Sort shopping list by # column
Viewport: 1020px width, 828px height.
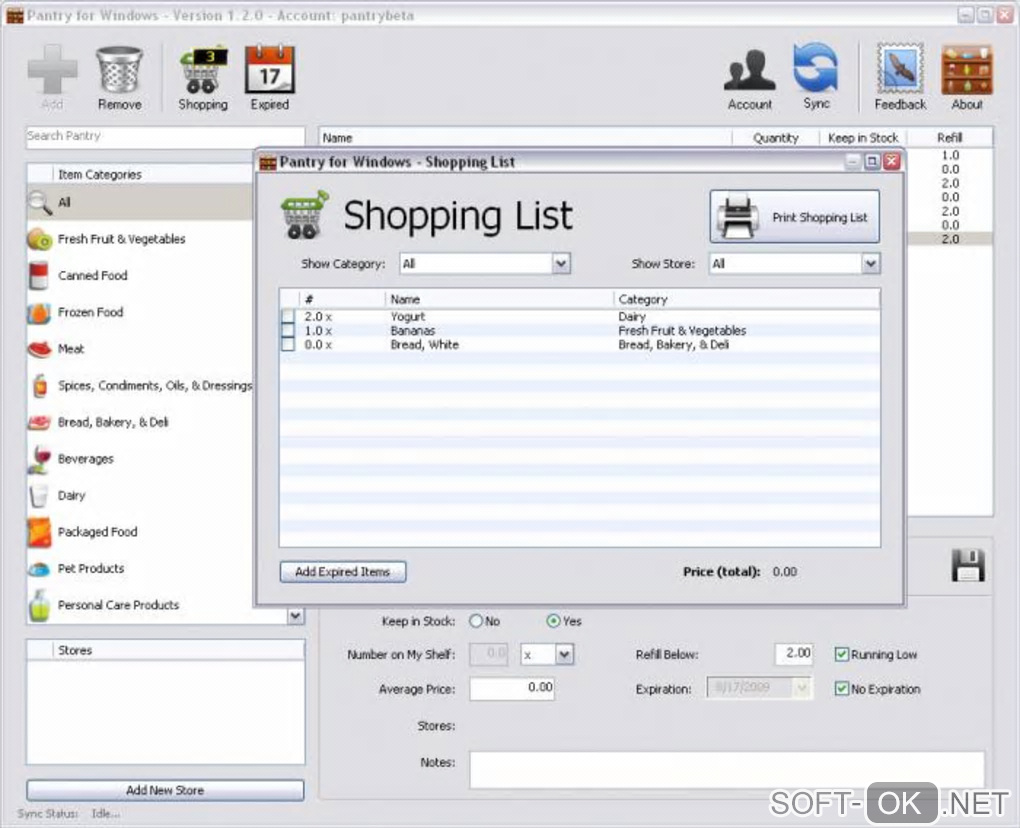(342, 299)
